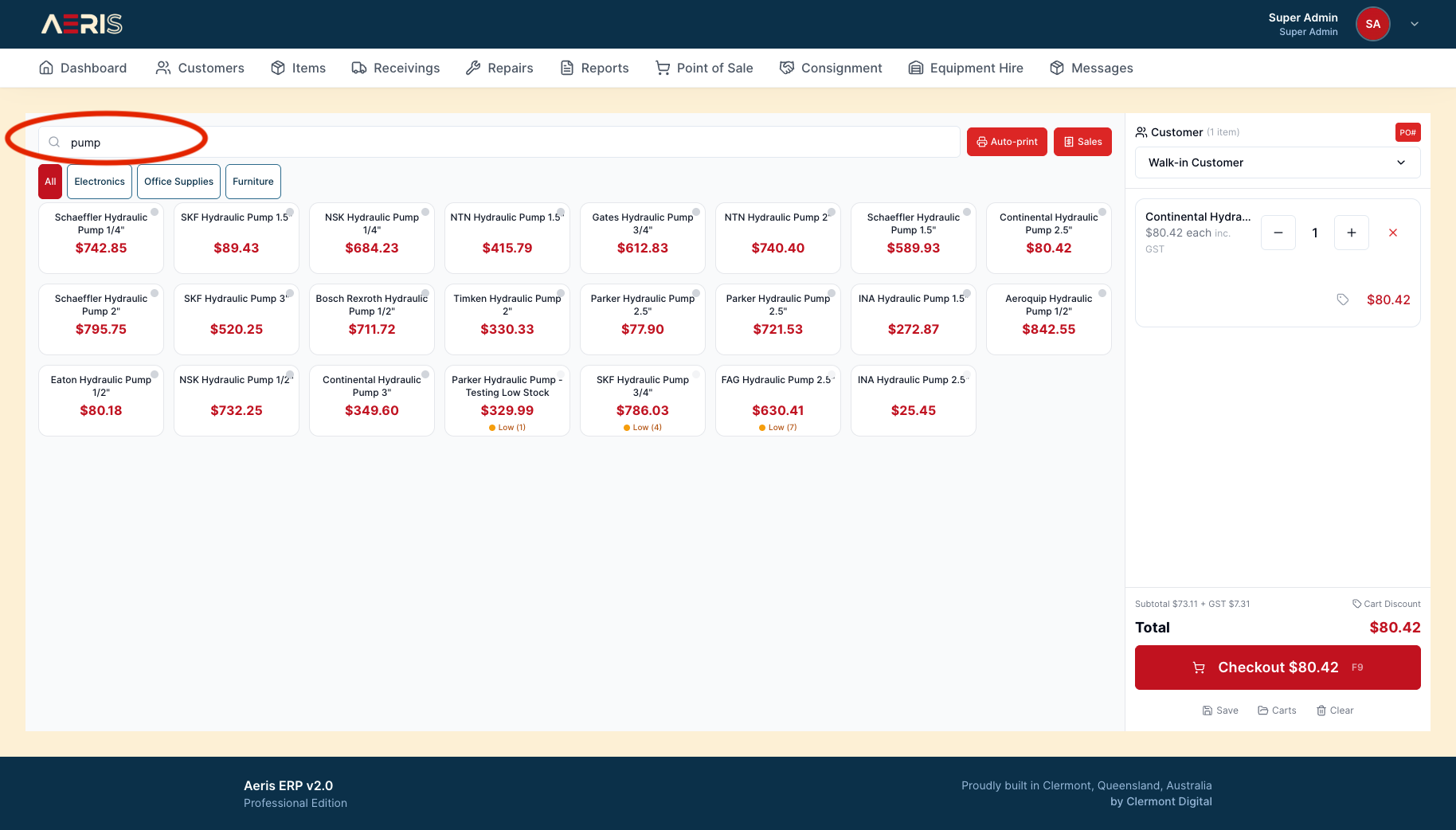This screenshot has width=1456, height=830.
Task: Click the price tag discount icon
Action: (x=1342, y=300)
